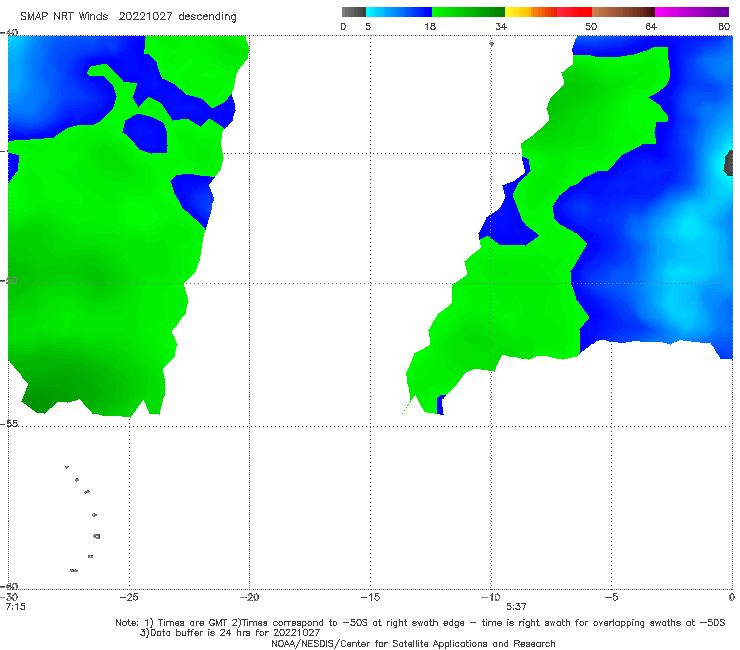This screenshot has width=740, height=650.
Task: Click the colorbar label '5'
Action: [368, 26]
